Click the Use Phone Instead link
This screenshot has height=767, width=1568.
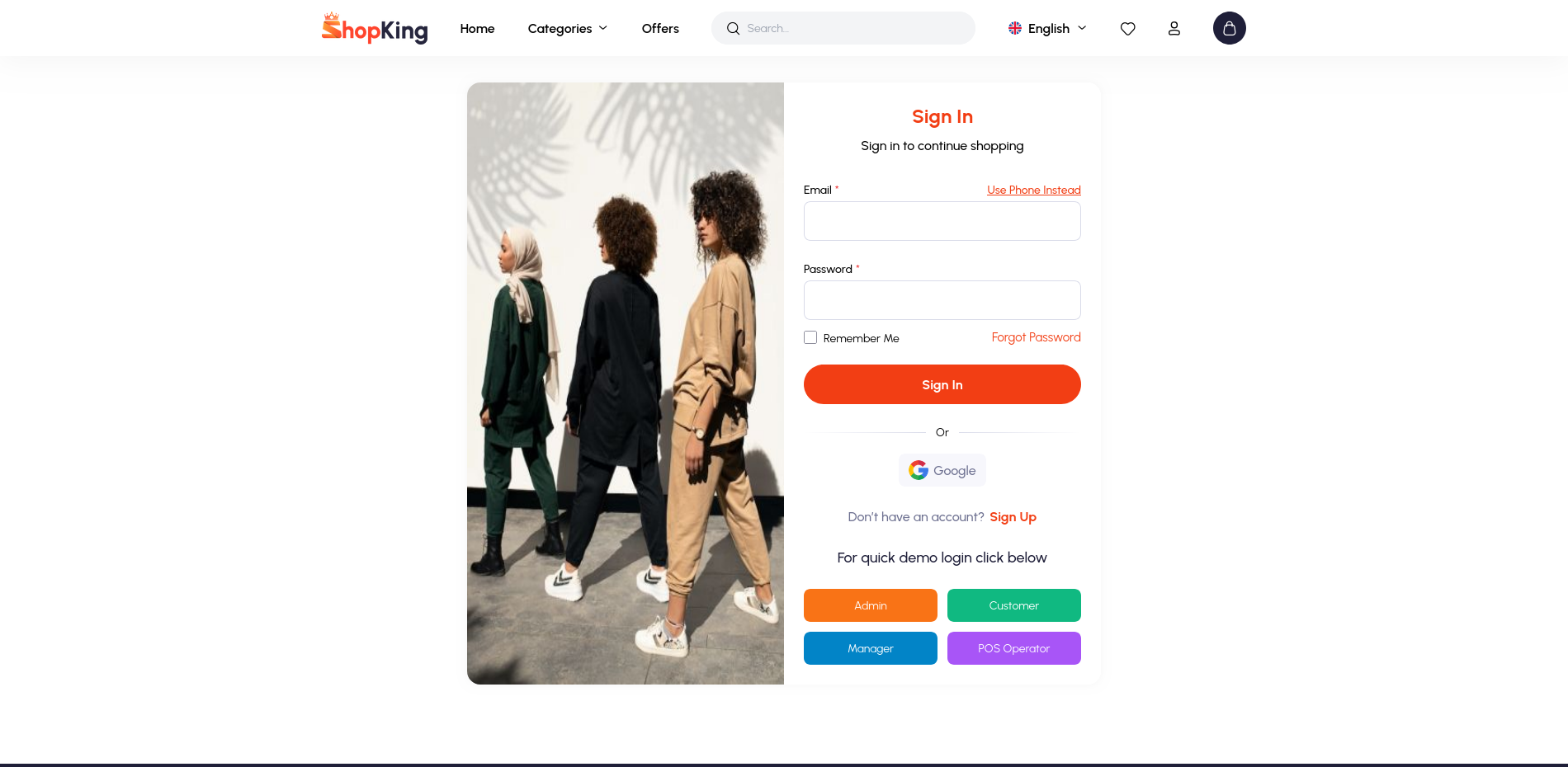(1033, 191)
